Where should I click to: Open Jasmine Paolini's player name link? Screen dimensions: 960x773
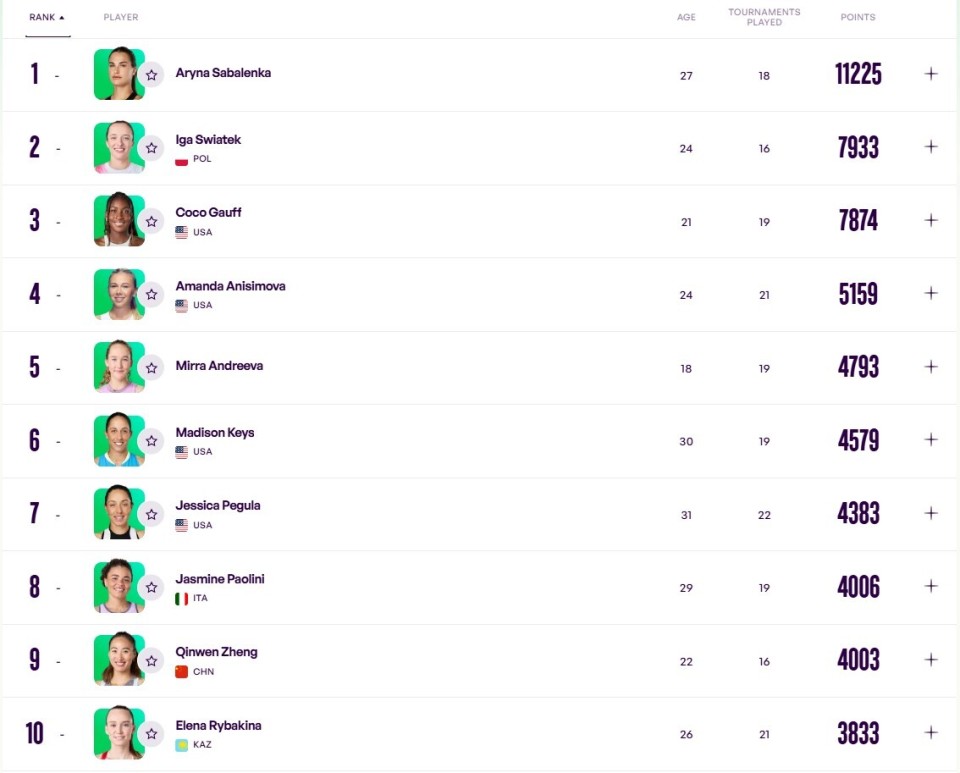pyautogui.click(x=220, y=579)
